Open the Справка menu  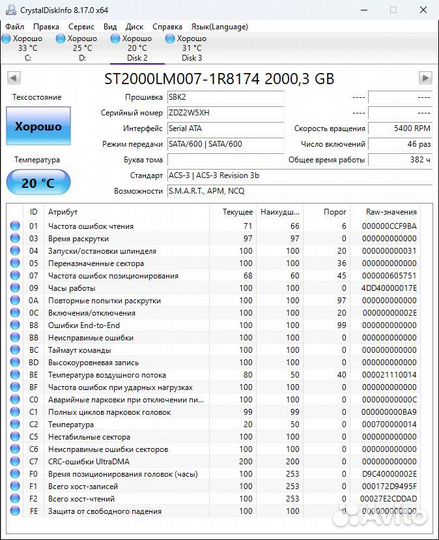(x=167, y=27)
